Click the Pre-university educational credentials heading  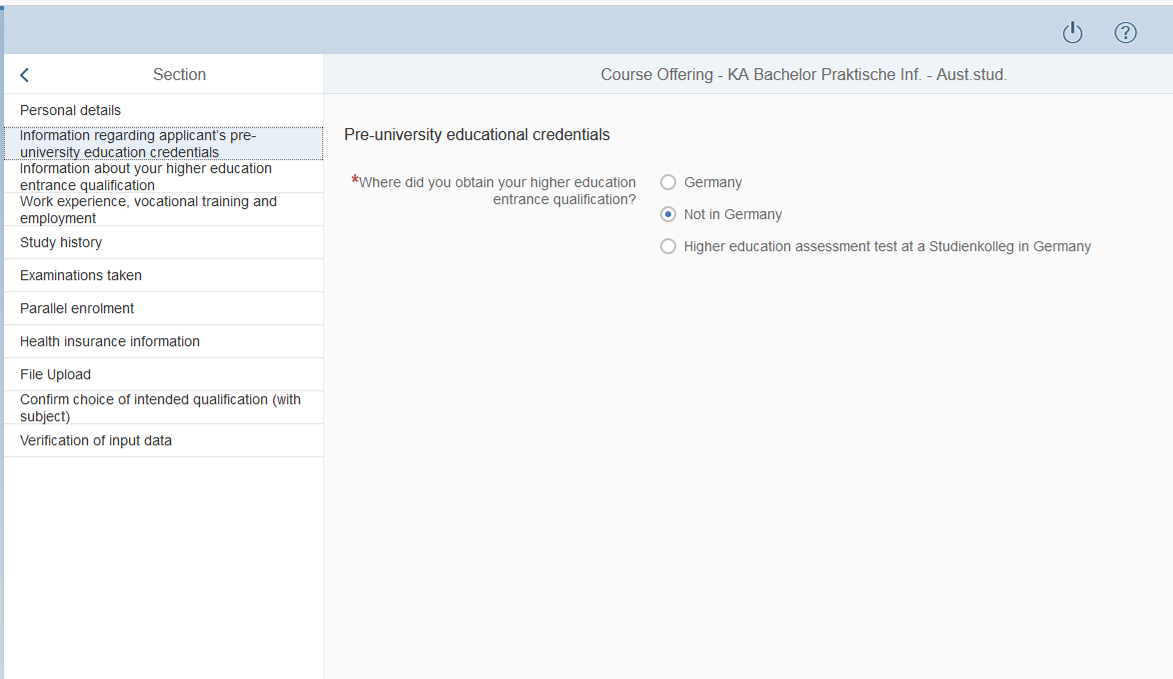click(477, 134)
